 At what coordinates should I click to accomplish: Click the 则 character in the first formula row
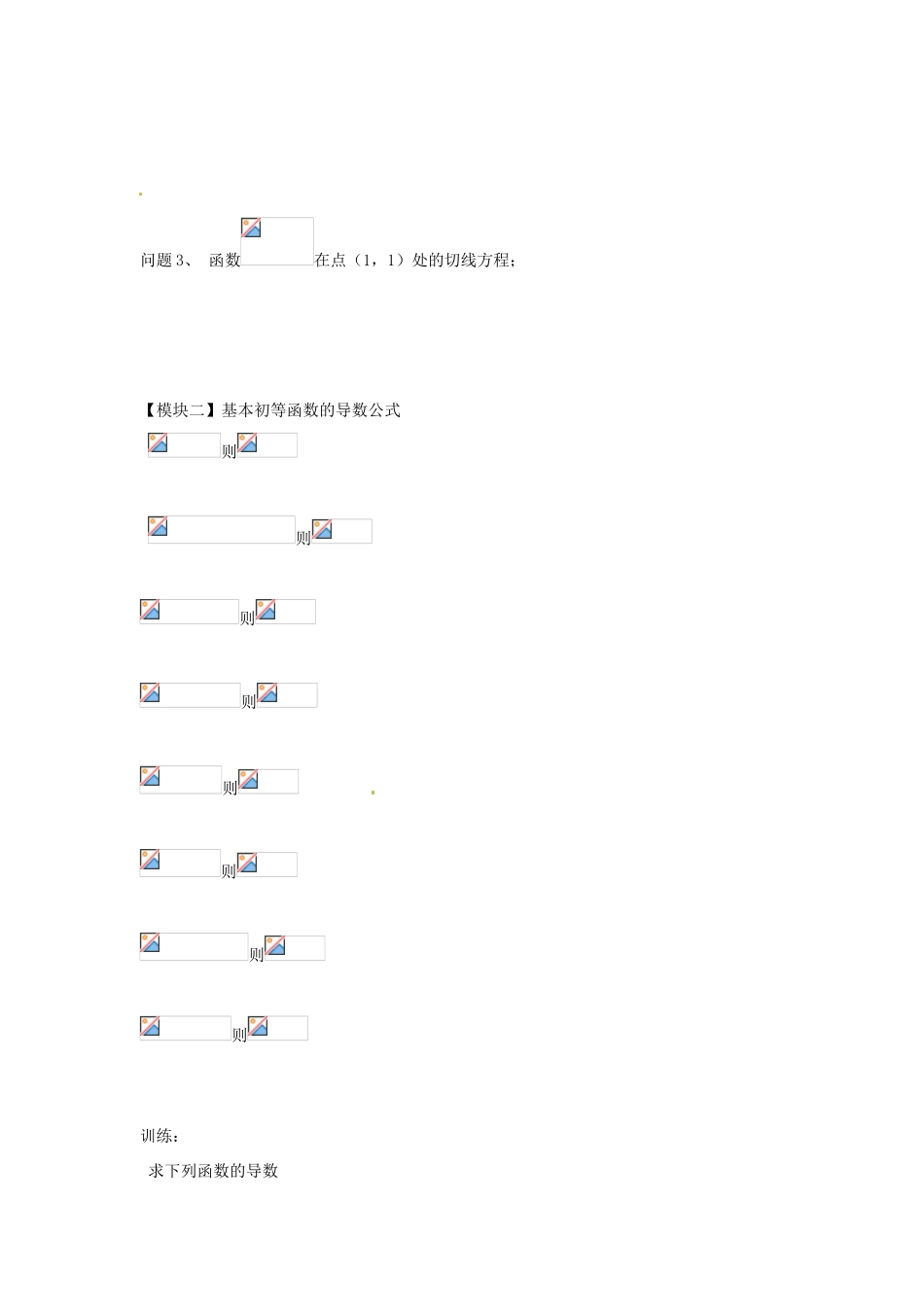click(229, 451)
